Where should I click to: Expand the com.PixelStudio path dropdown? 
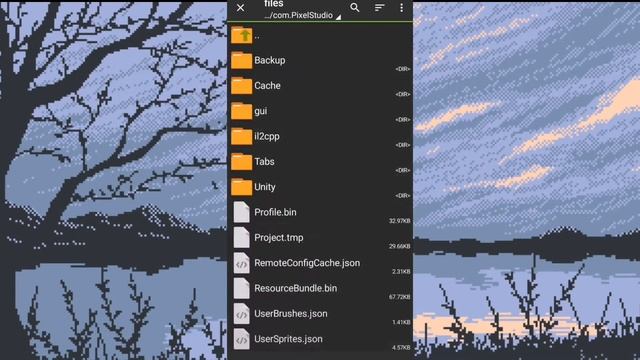[302, 15]
